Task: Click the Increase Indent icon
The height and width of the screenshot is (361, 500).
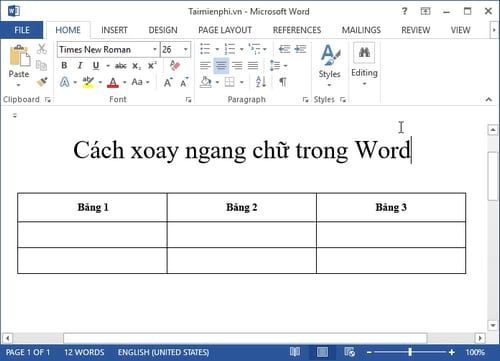Action: (x=301, y=49)
